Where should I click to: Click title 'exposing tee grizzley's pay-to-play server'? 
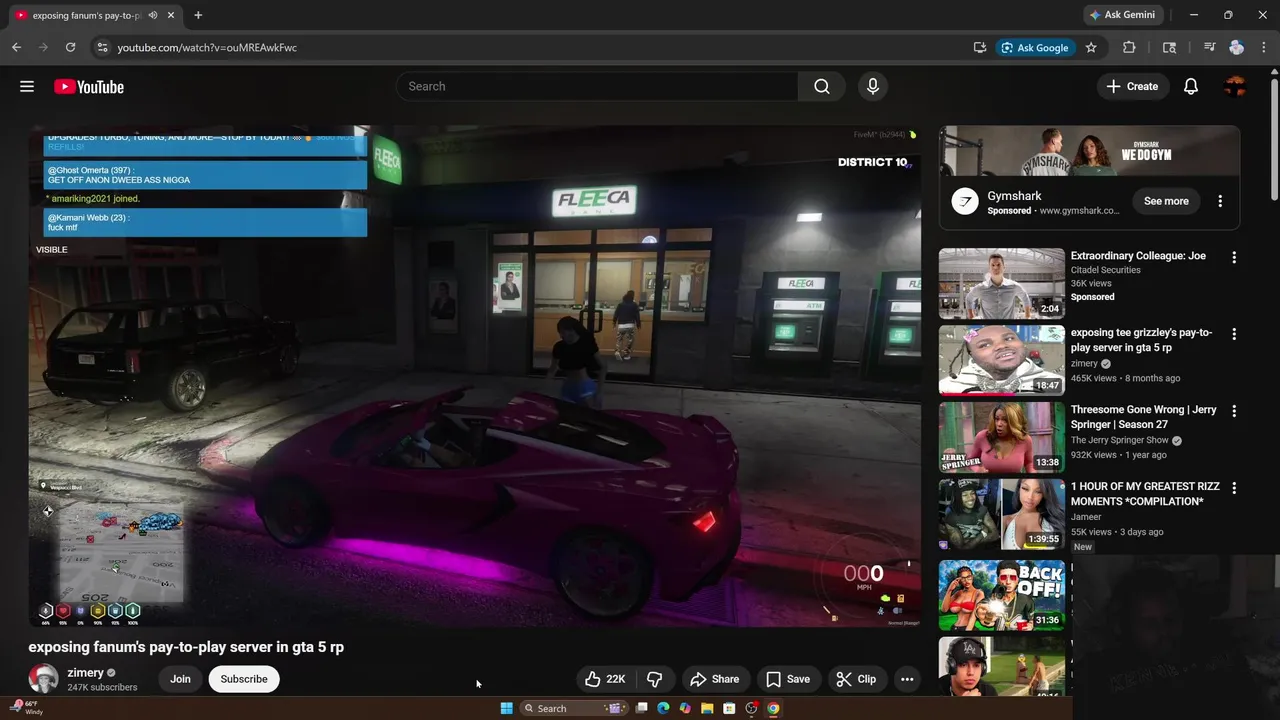coord(1141,340)
